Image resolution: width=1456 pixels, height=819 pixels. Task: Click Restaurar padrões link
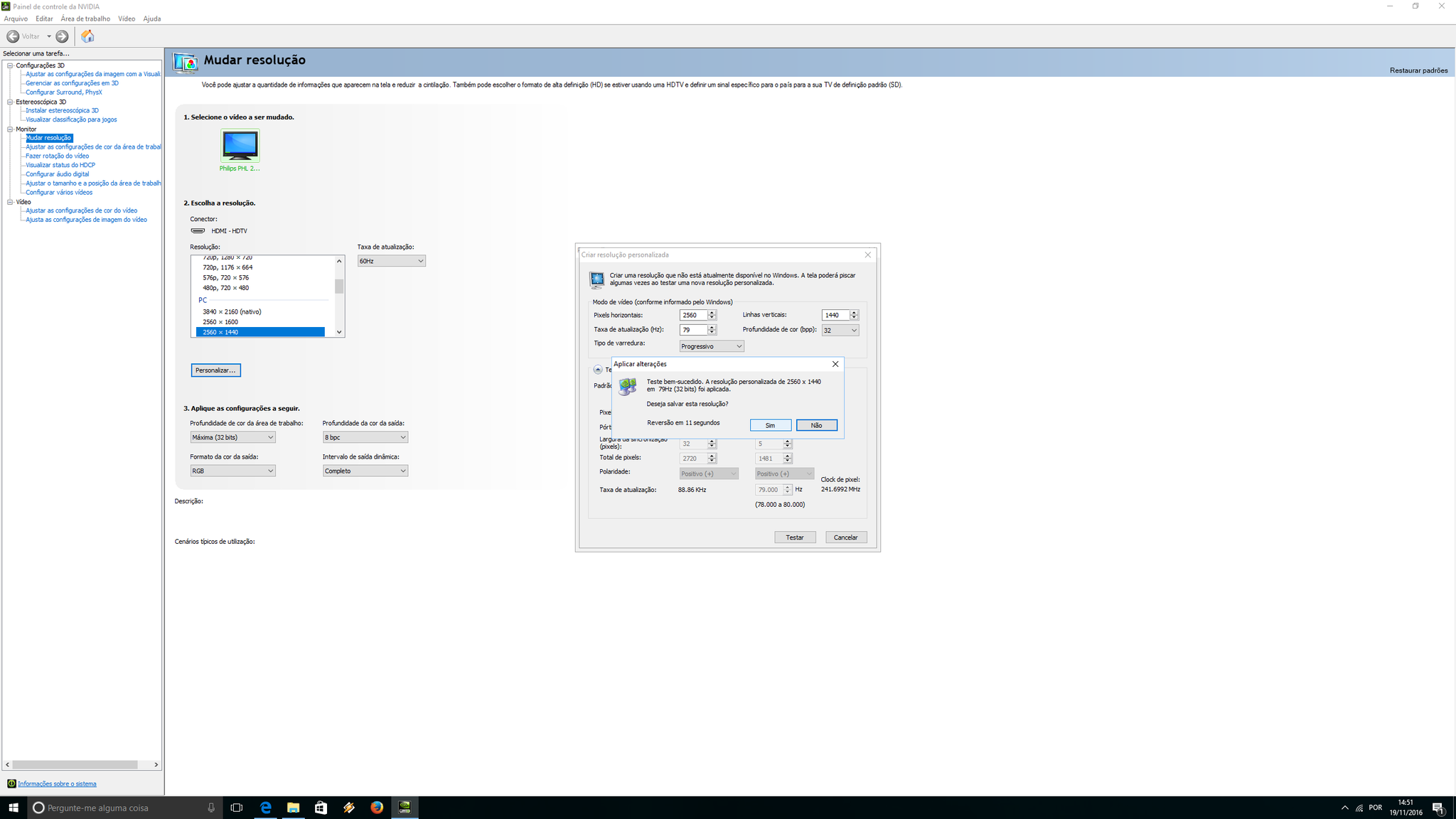tap(1418, 70)
